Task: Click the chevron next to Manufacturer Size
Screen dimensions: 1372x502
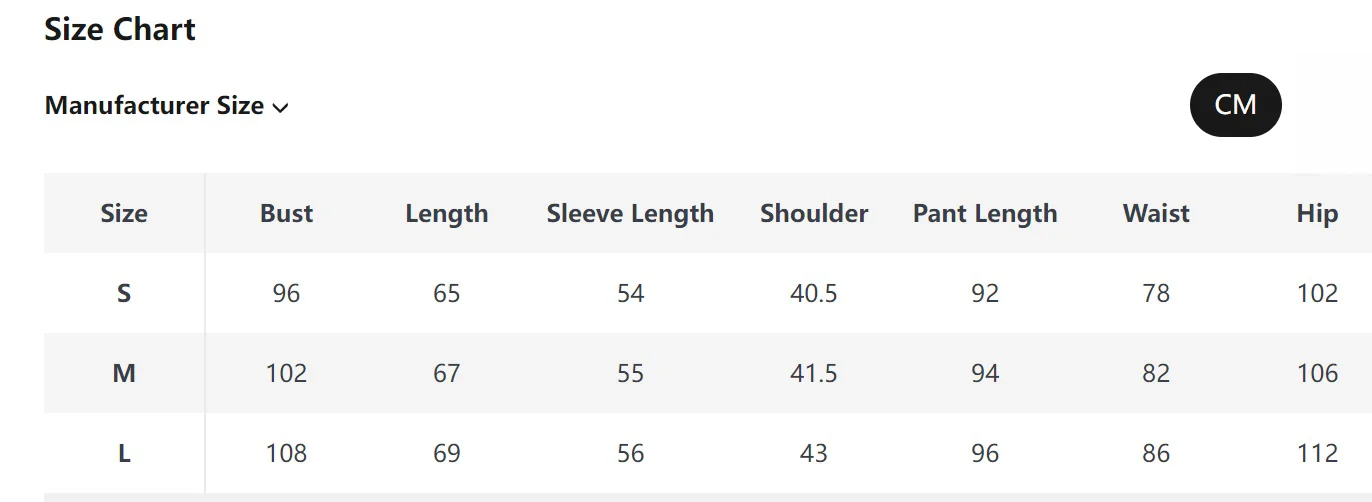Action: pyautogui.click(x=280, y=108)
